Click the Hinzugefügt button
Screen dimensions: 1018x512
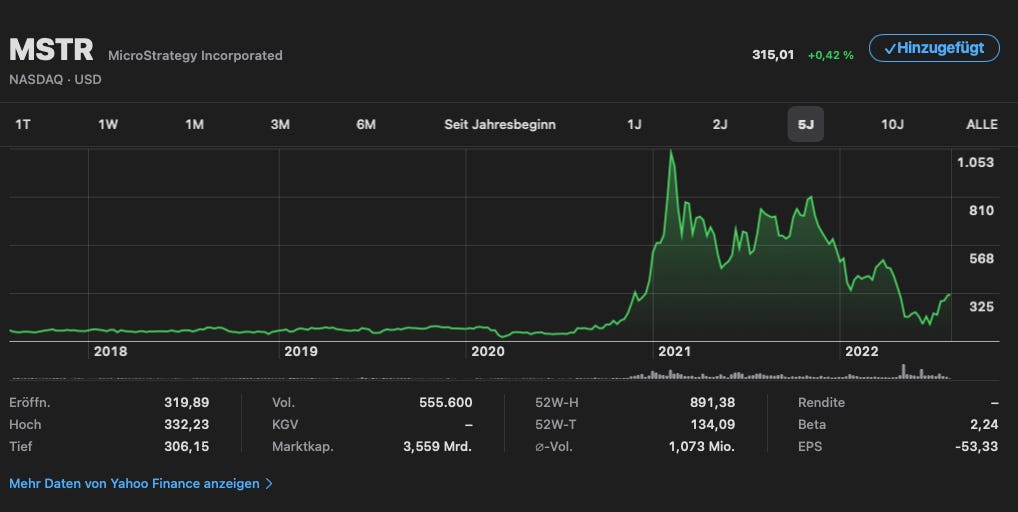[934, 48]
